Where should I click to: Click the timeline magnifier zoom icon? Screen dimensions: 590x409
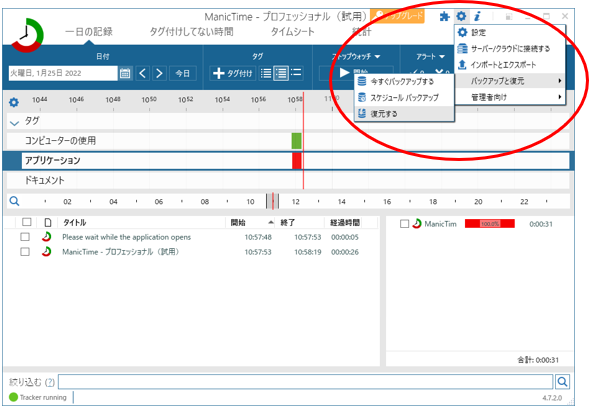pyautogui.click(x=14, y=201)
